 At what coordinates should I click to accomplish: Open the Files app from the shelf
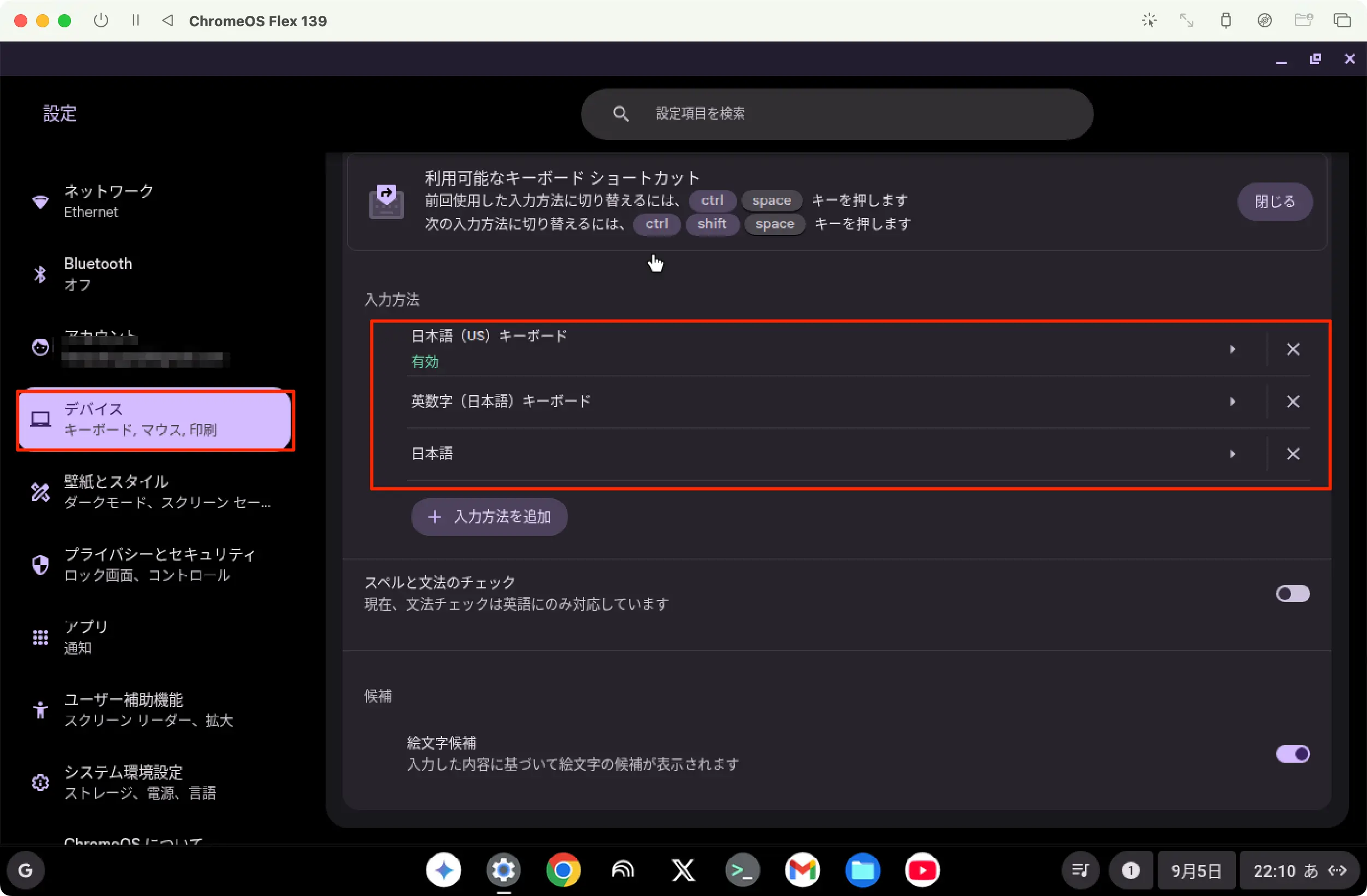(x=862, y=871)
